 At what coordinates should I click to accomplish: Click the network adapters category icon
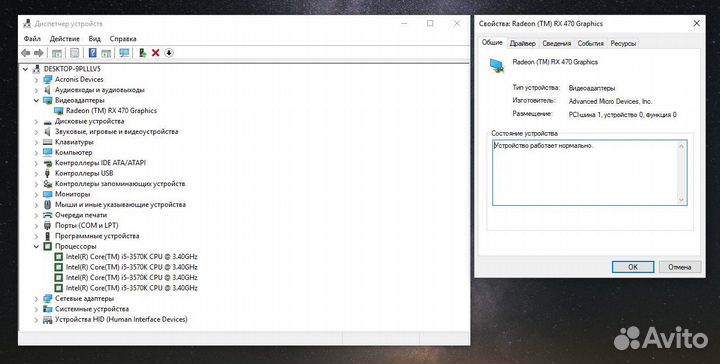point(47,299)
